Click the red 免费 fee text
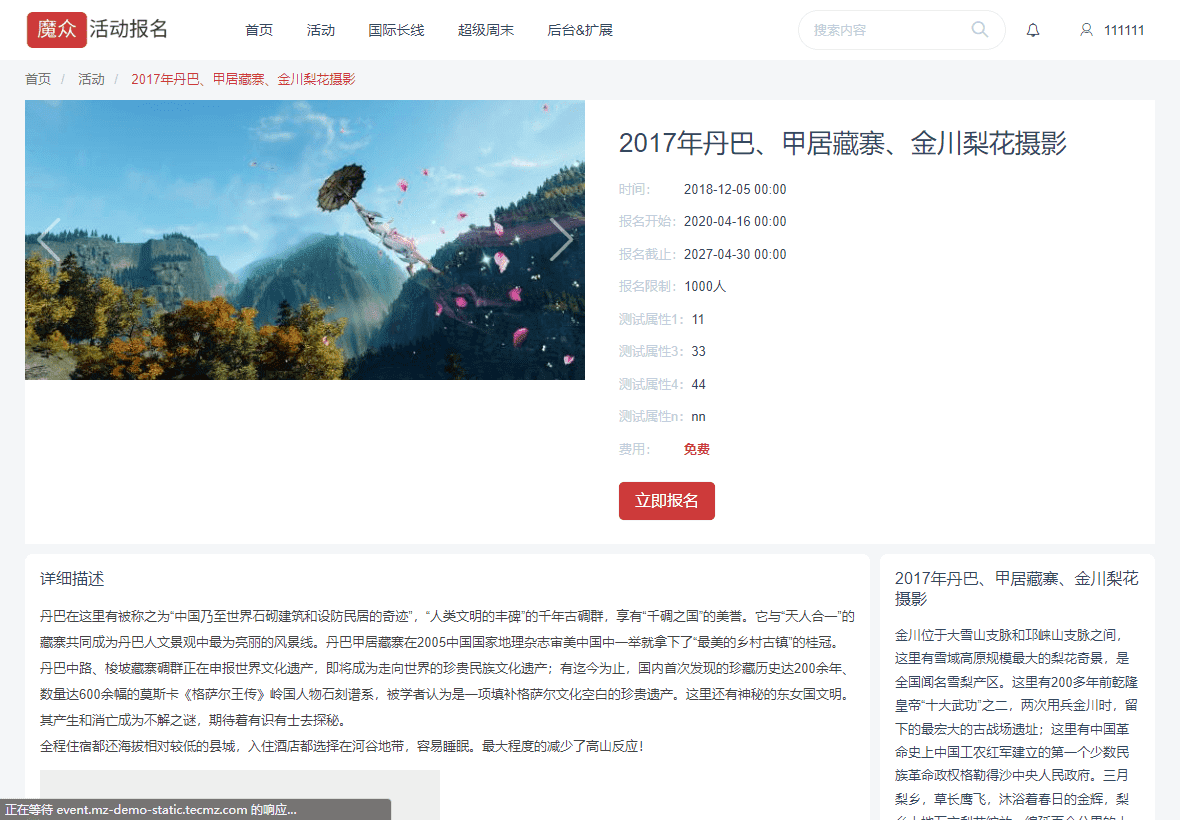 point(696,449)
